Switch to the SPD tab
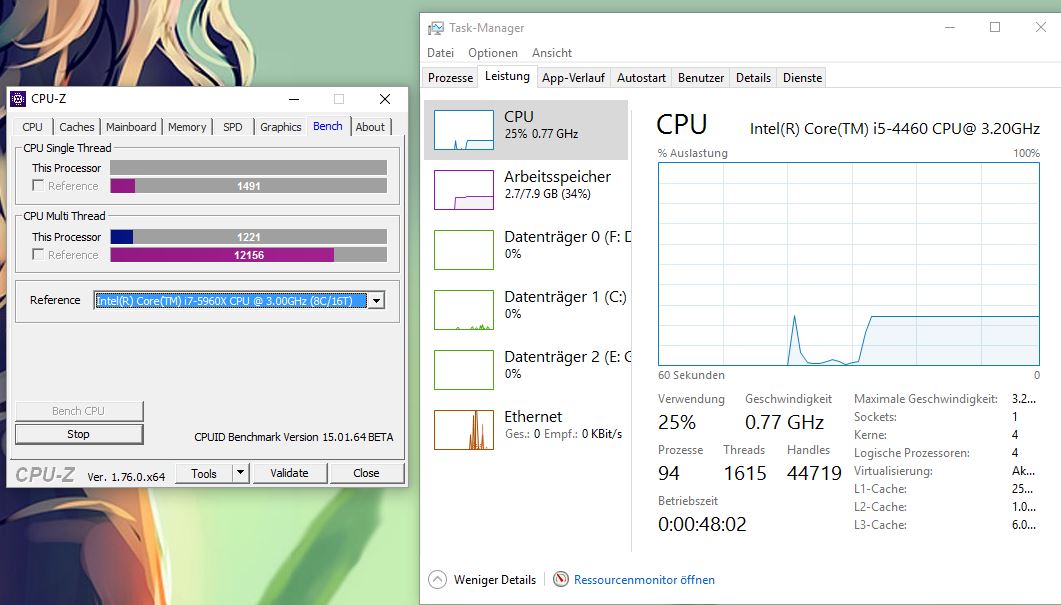 (233, 127)
